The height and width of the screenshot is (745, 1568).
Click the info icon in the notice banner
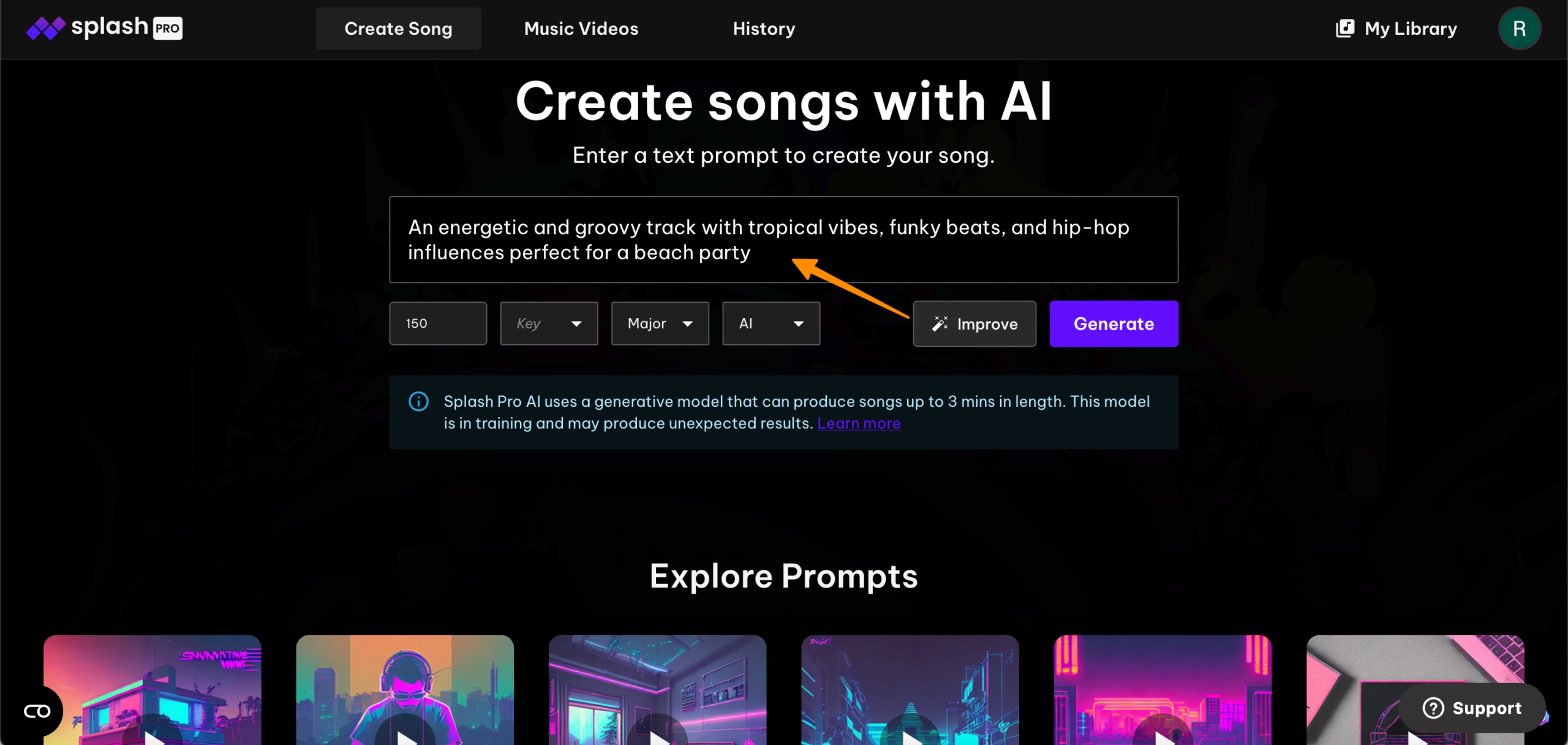[418, 401]
